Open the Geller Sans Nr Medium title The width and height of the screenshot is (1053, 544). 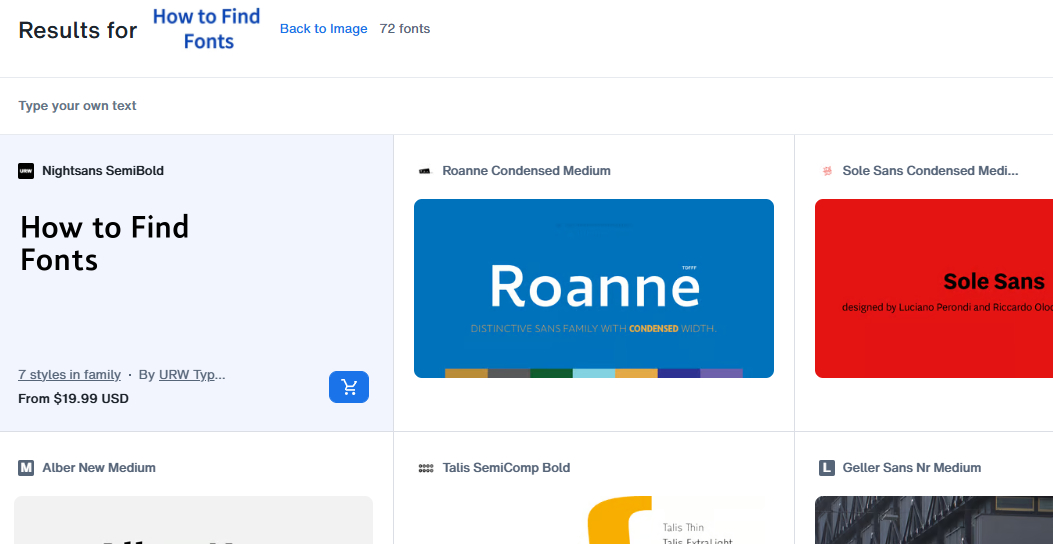(x=912, y=467)
